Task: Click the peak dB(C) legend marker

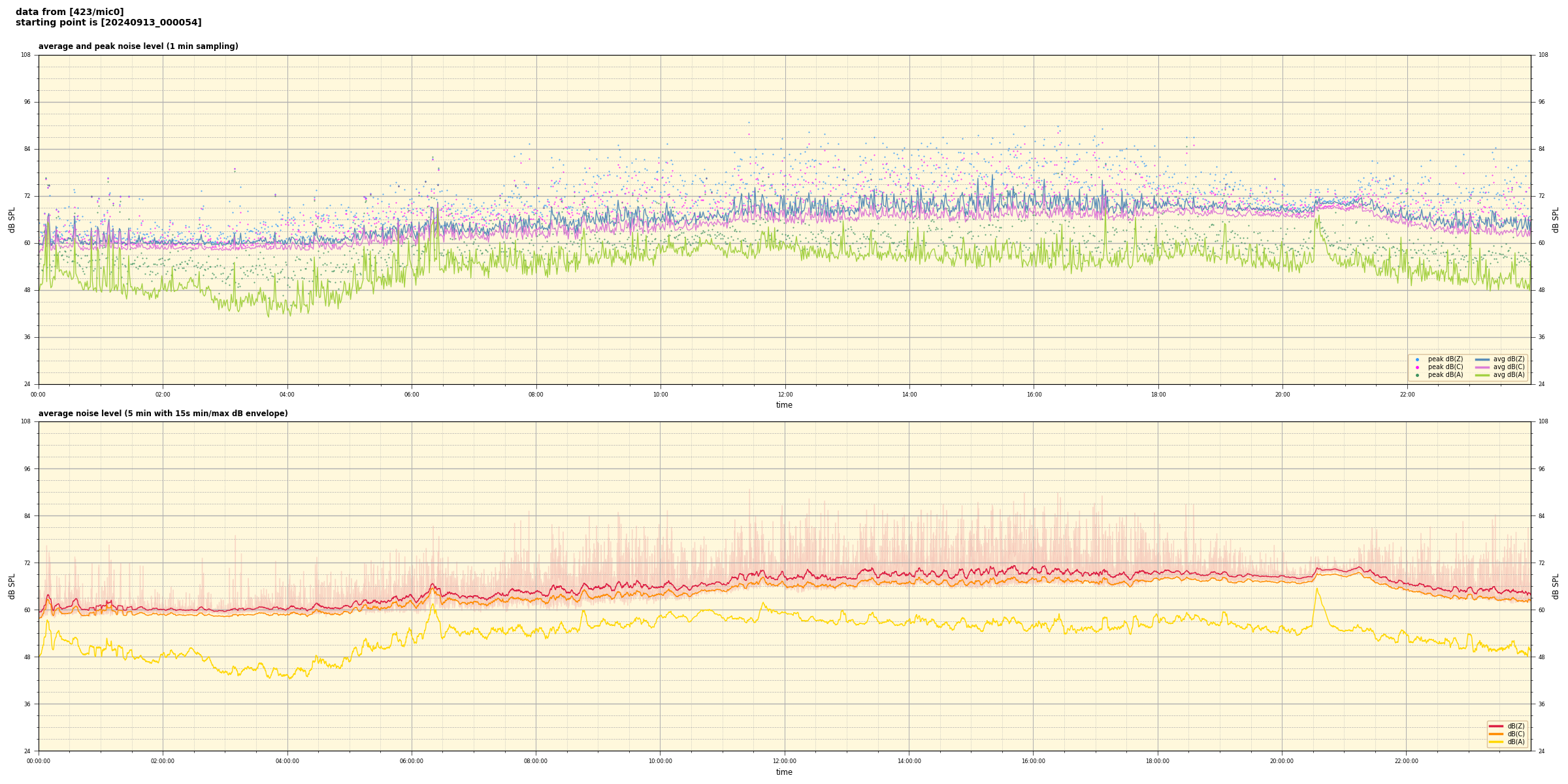Action: [x=1417, y=367]
